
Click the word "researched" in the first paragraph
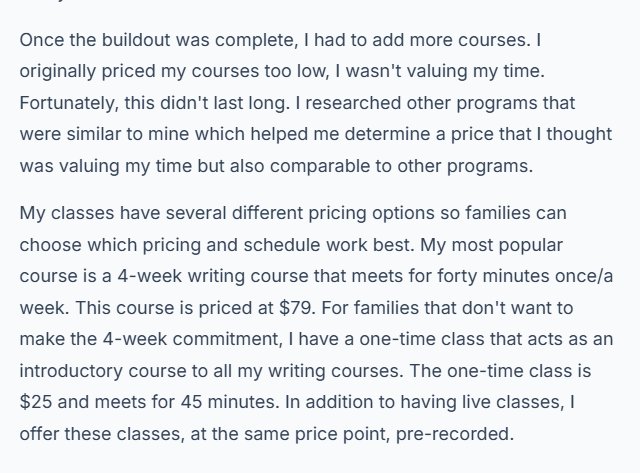pyautogui.click(x=351, y=103)
